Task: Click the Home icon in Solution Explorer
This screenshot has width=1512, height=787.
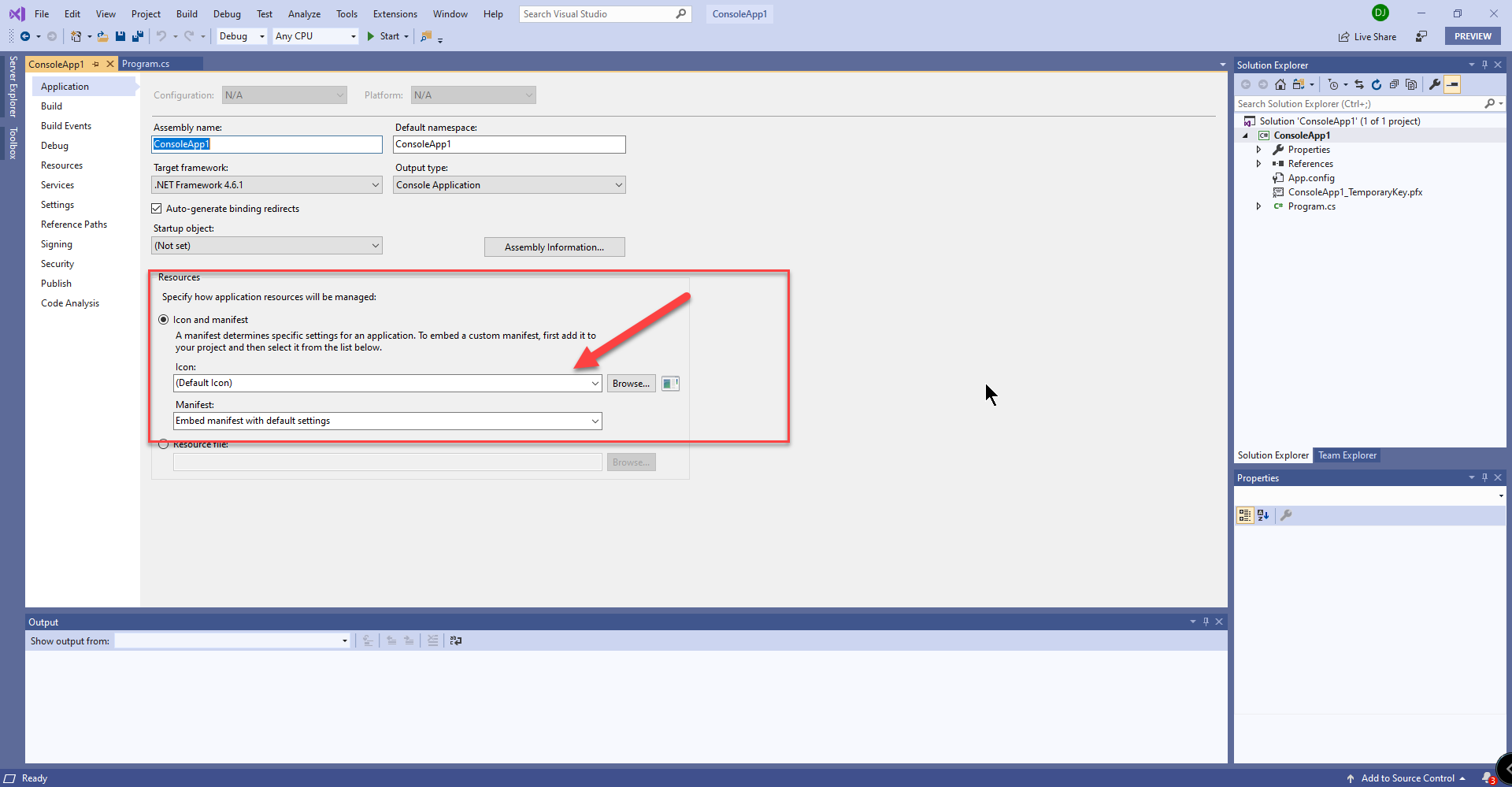Action: click(1280, 84)
